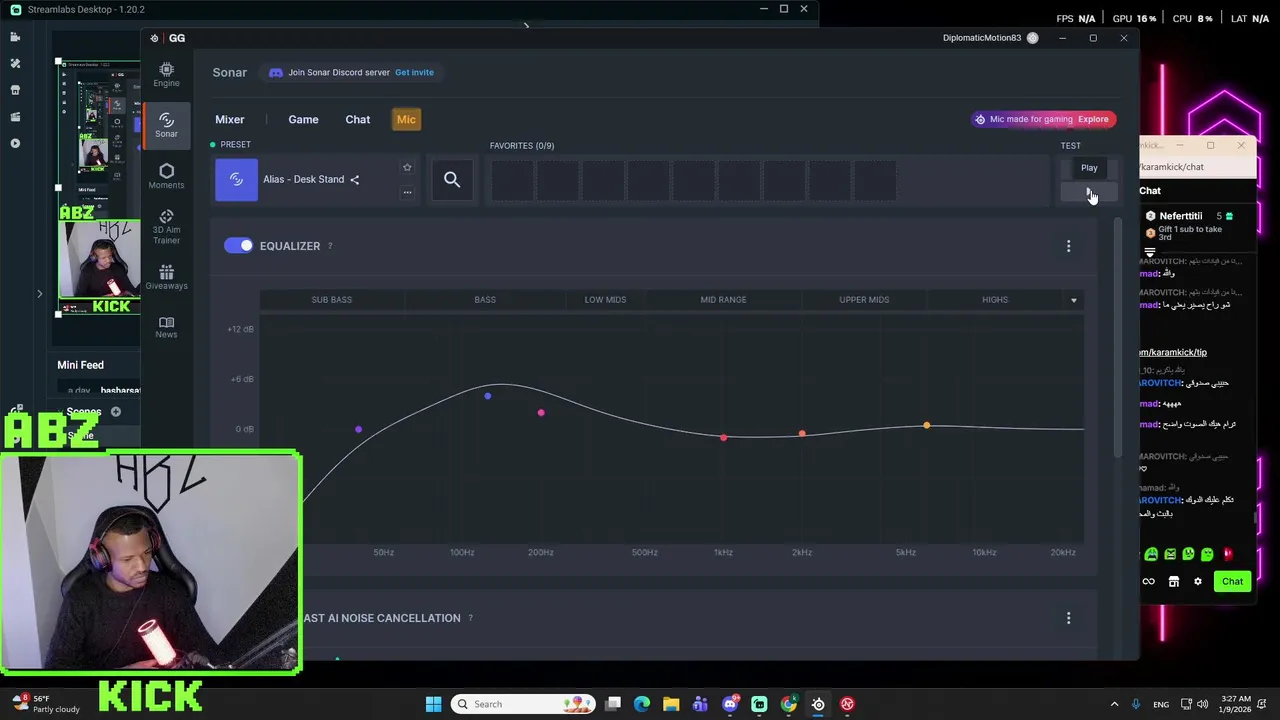Select Sonar in the GG sidebar
The height and width of the screenshot is (720, 1280).
(166, 125)
